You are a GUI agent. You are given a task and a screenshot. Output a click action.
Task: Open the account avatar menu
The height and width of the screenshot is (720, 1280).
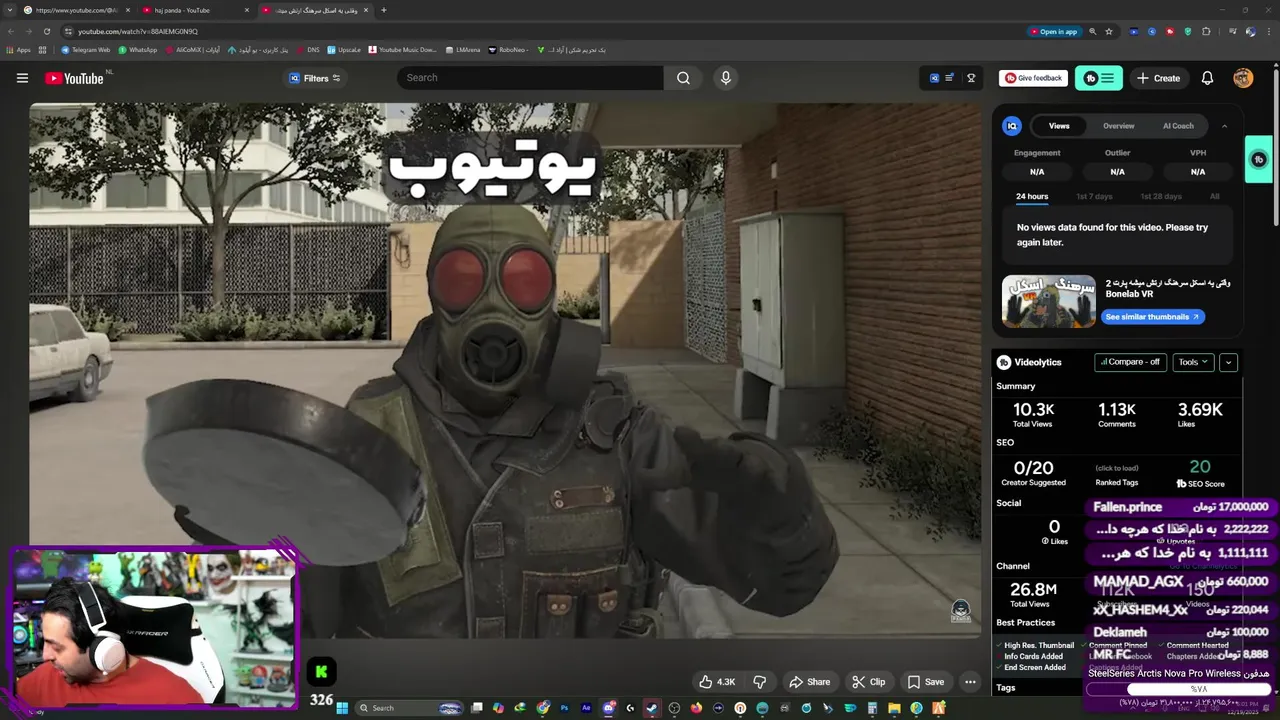1243,78
